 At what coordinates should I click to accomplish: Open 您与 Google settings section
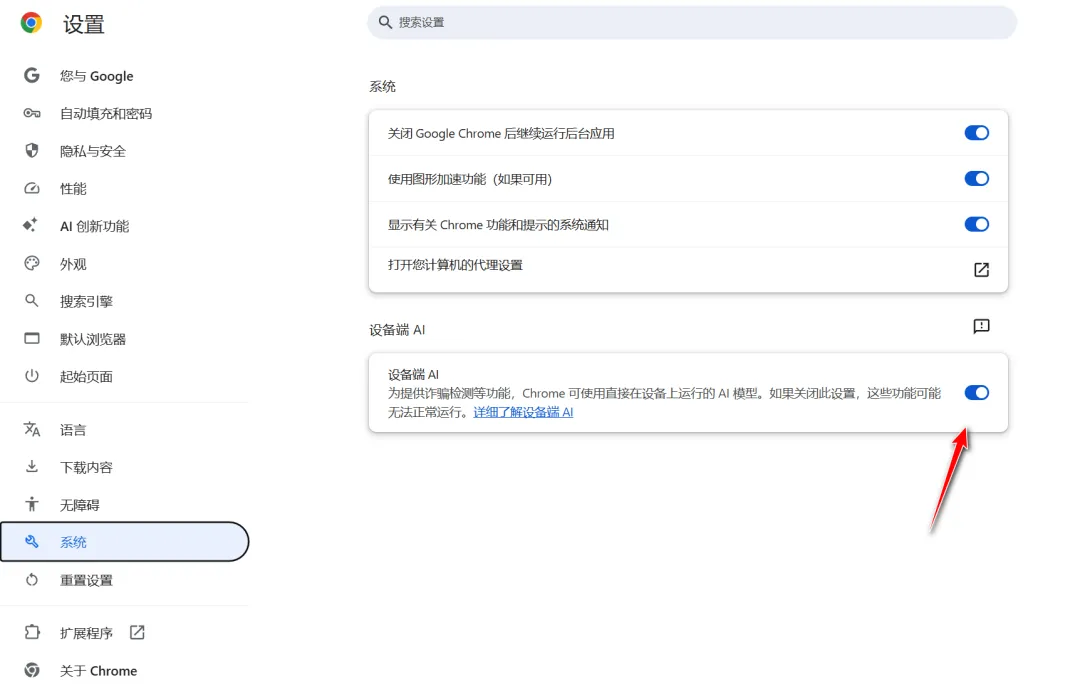[x=96, y=76]
